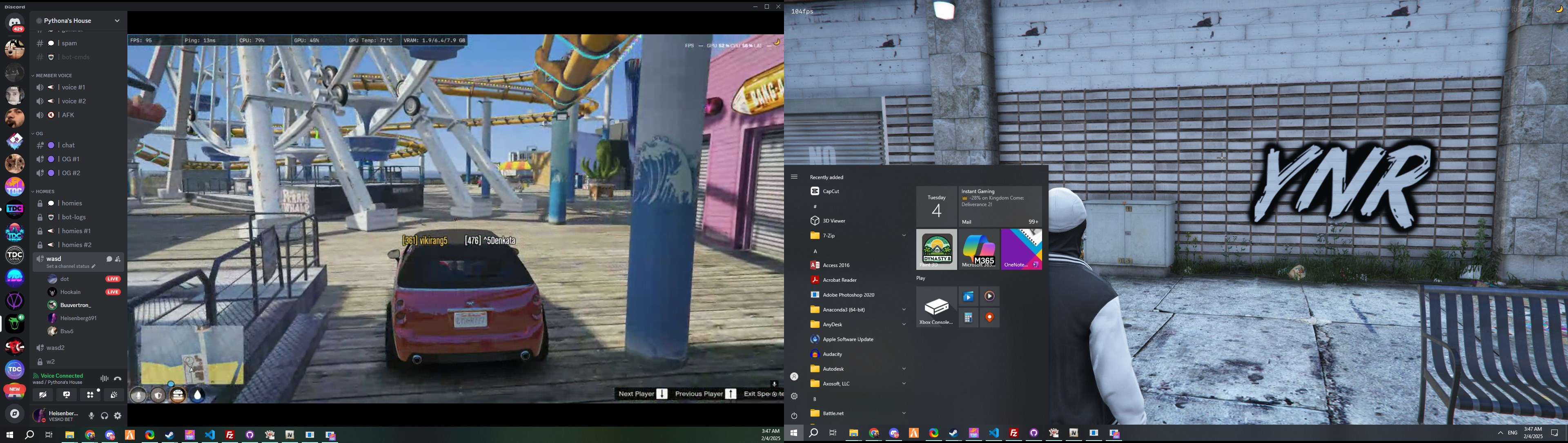Open Adobe Photoshop 2020 from Start menu
Viewport: 1568px width, 443px height.
pos(848,294)
